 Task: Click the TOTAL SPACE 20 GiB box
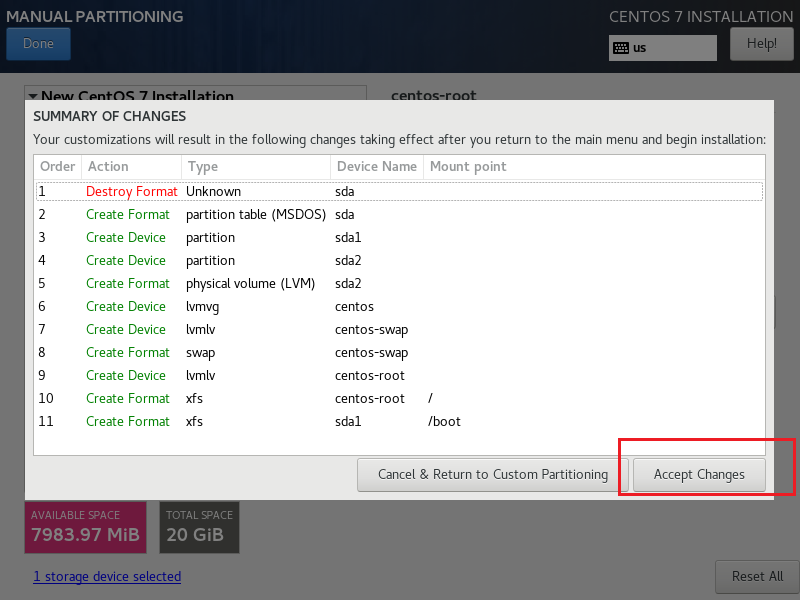click(x=199, y=528)
